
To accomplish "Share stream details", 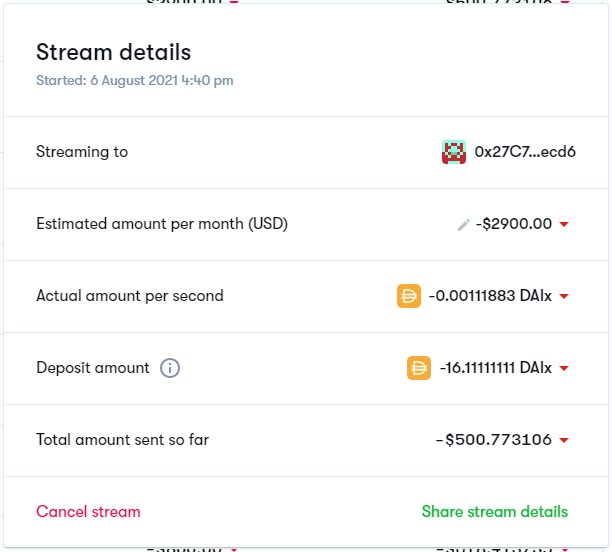I will coord(495,511).
